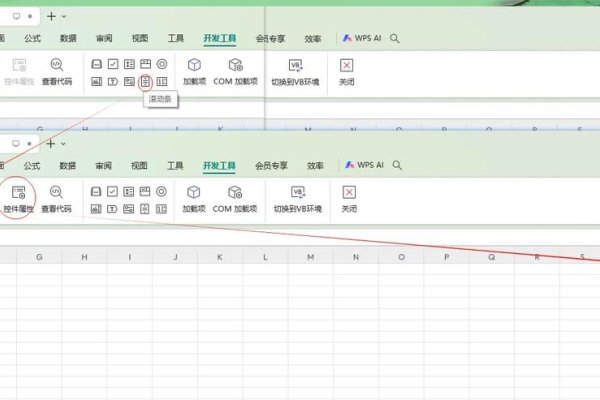Select column Q header in lower sheet
This screenshot has height=400, width=600.
pyautogui.click(x=492, y=257)
